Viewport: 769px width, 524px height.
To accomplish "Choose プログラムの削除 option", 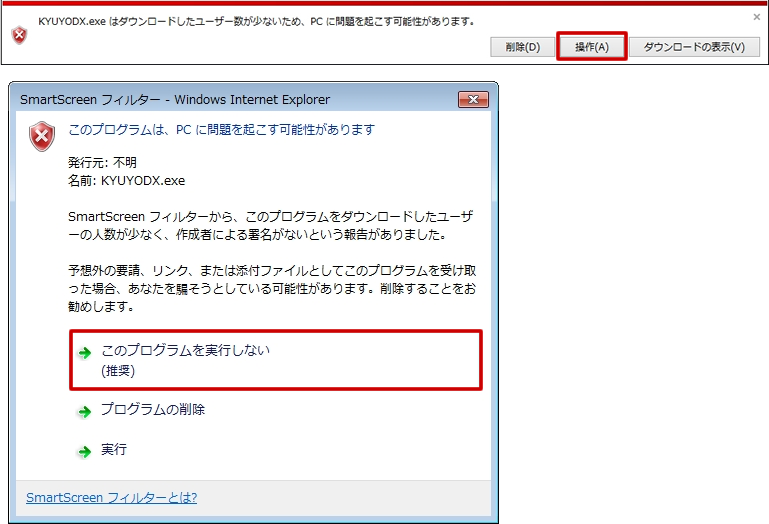I will (153, 409).
